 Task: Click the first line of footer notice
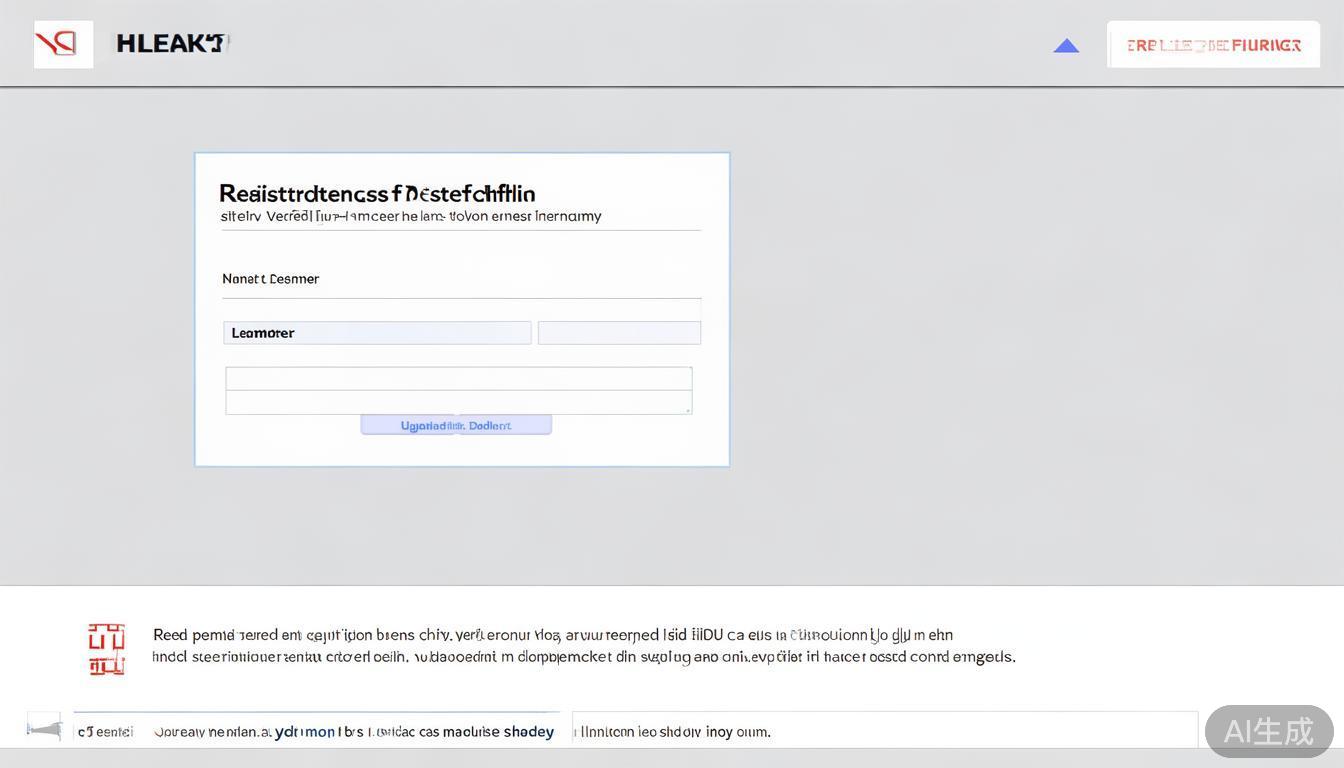[552, 635]
